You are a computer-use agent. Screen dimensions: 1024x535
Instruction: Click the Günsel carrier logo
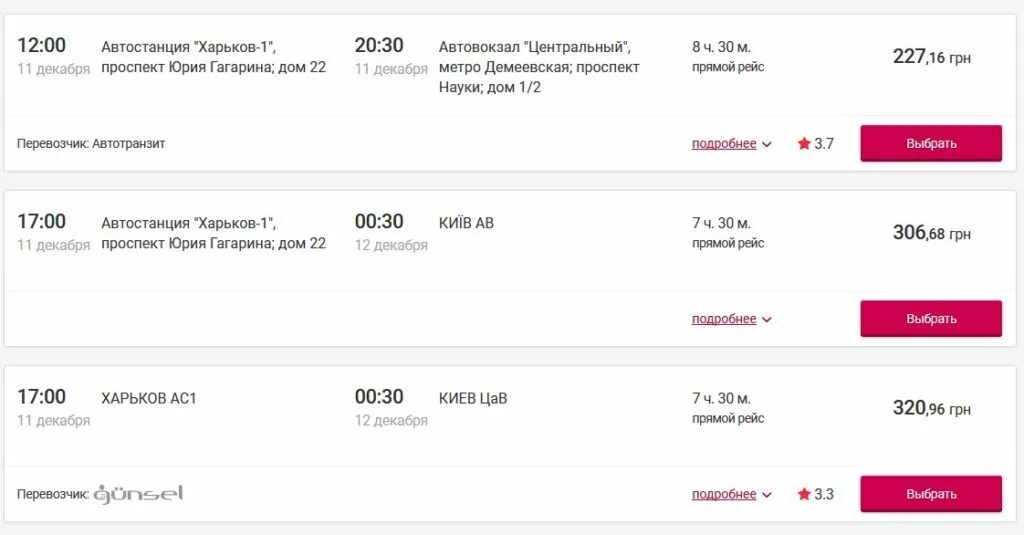click(138, 494)
